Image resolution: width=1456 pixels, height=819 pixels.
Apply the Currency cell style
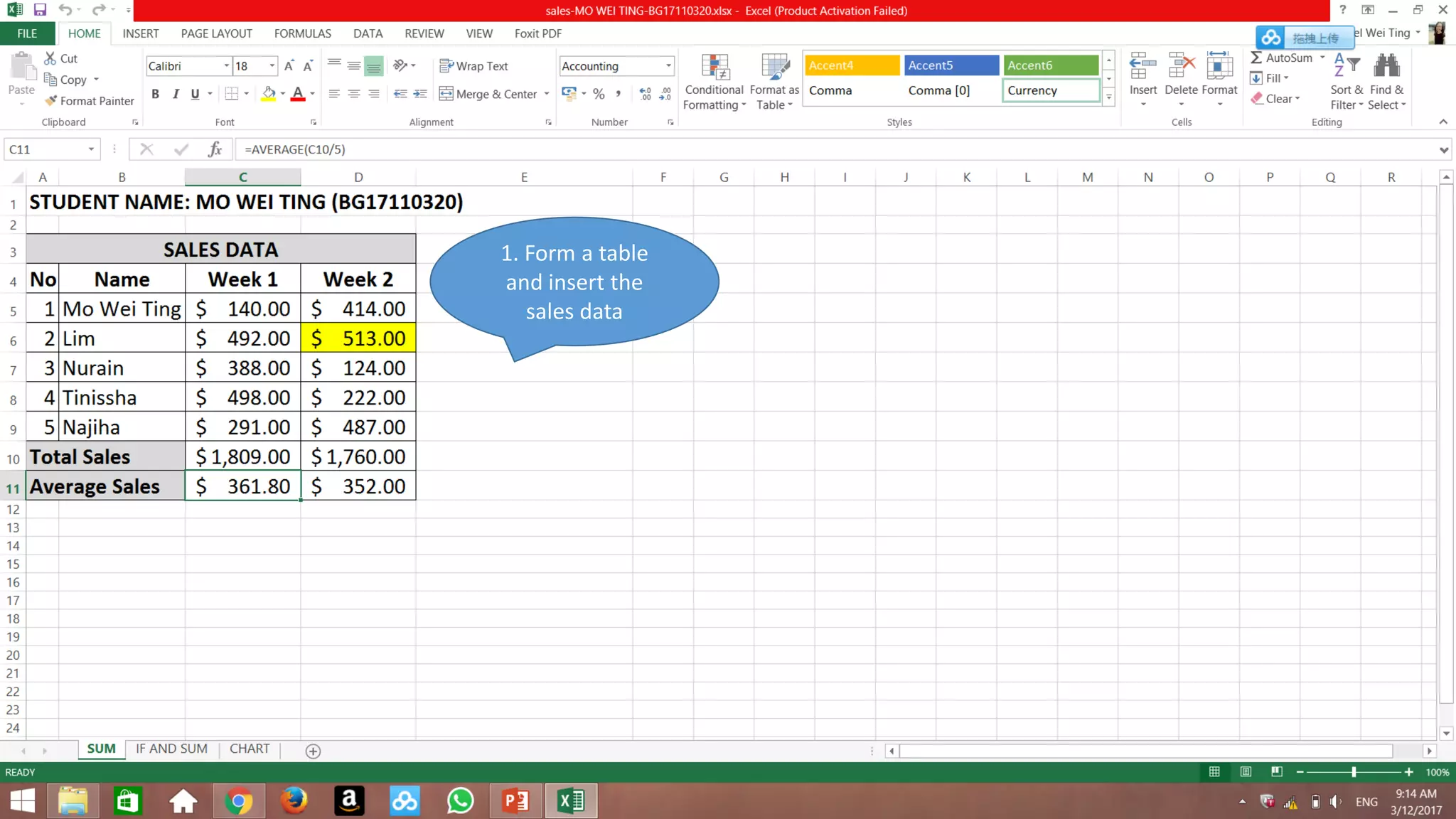[1051, 90]
